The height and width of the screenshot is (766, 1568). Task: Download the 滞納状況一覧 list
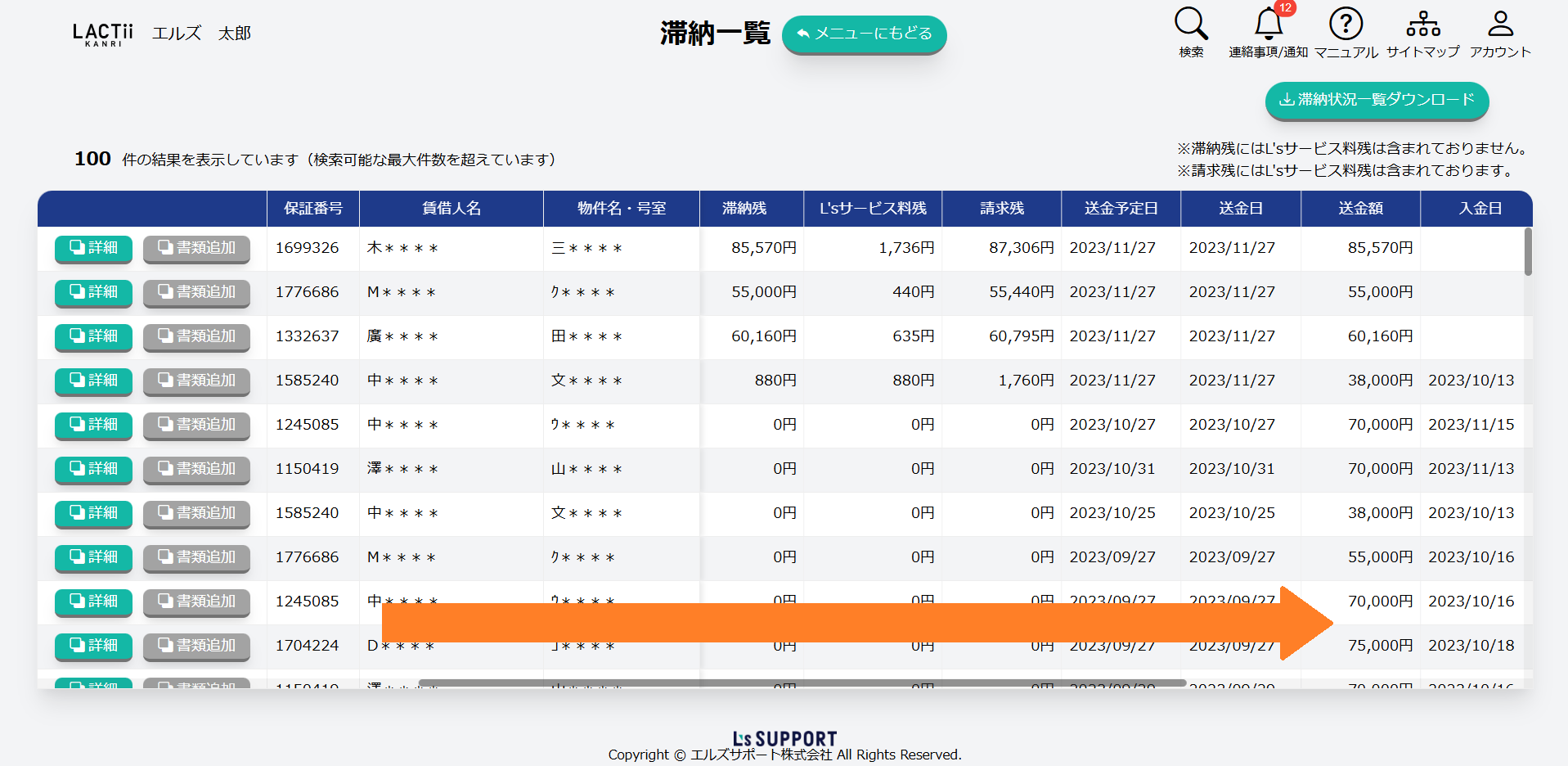point(1377,100)
